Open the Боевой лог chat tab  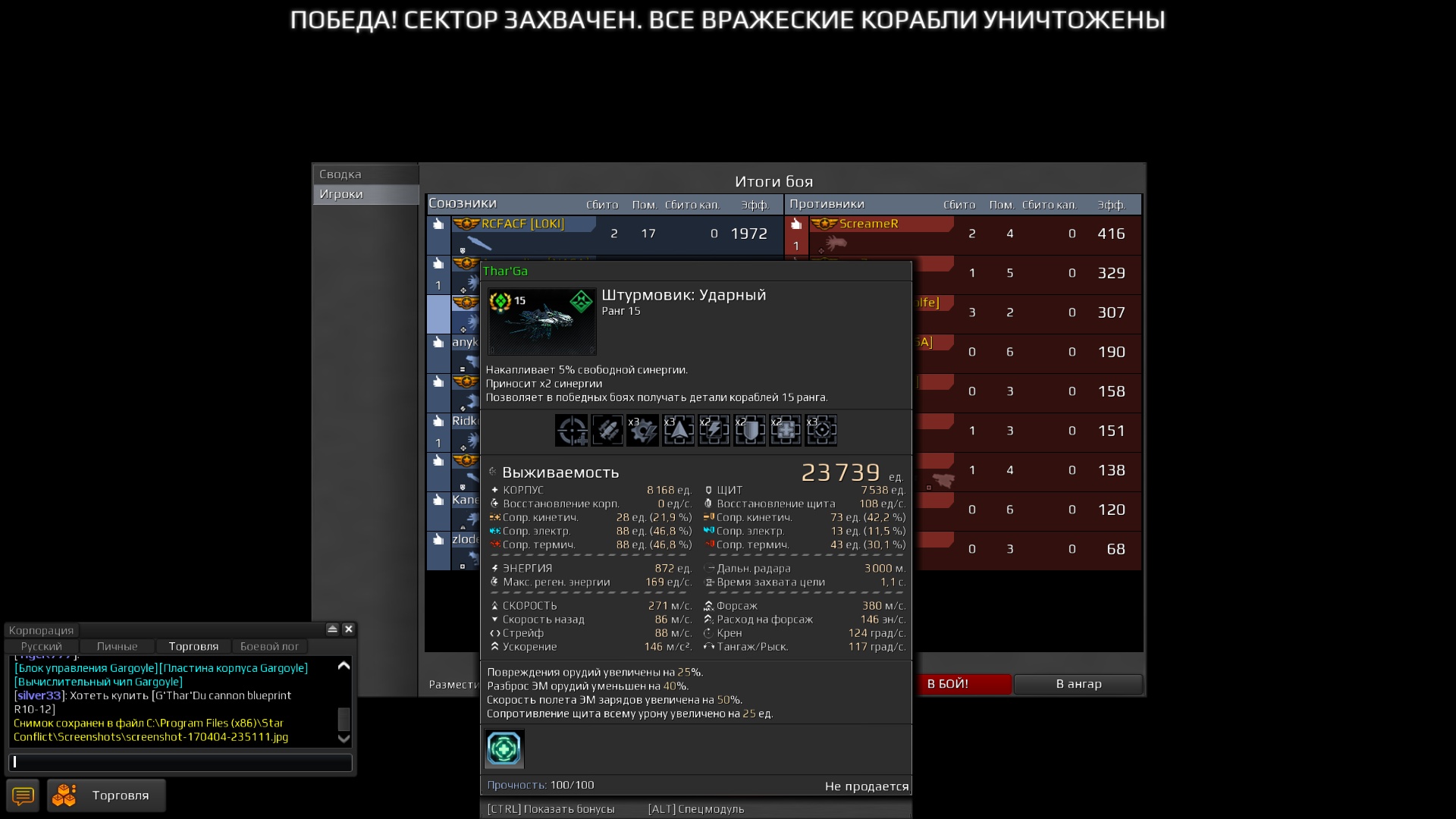[x=270, y=646]
